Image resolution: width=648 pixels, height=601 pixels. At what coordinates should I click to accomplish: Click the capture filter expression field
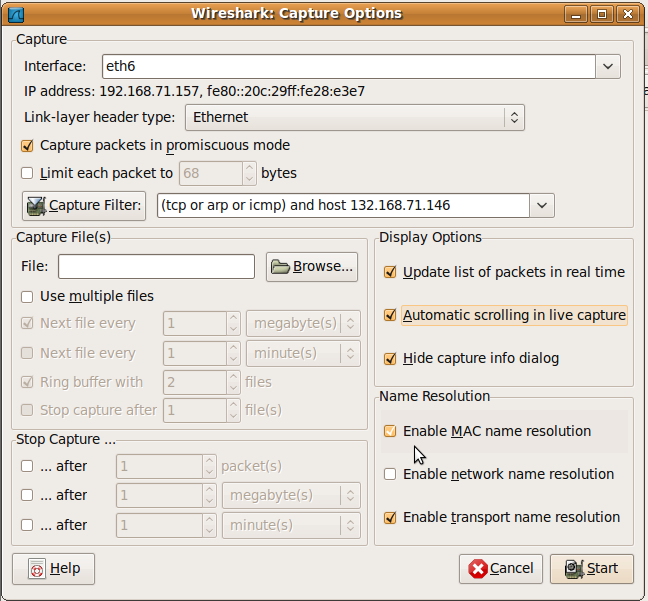[x=343, y=205]
